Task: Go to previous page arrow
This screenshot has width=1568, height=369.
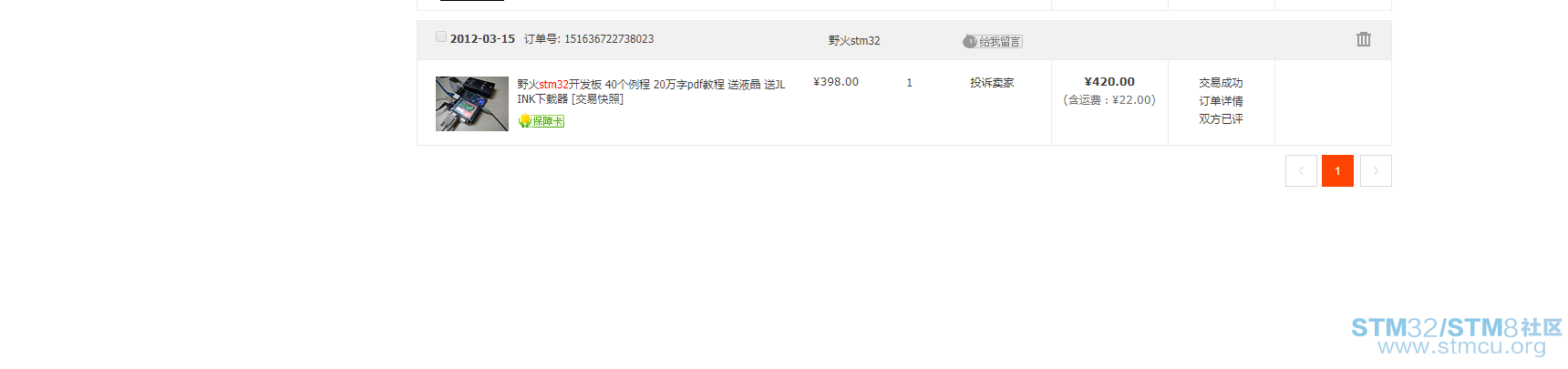Action: pos(1301,170)
